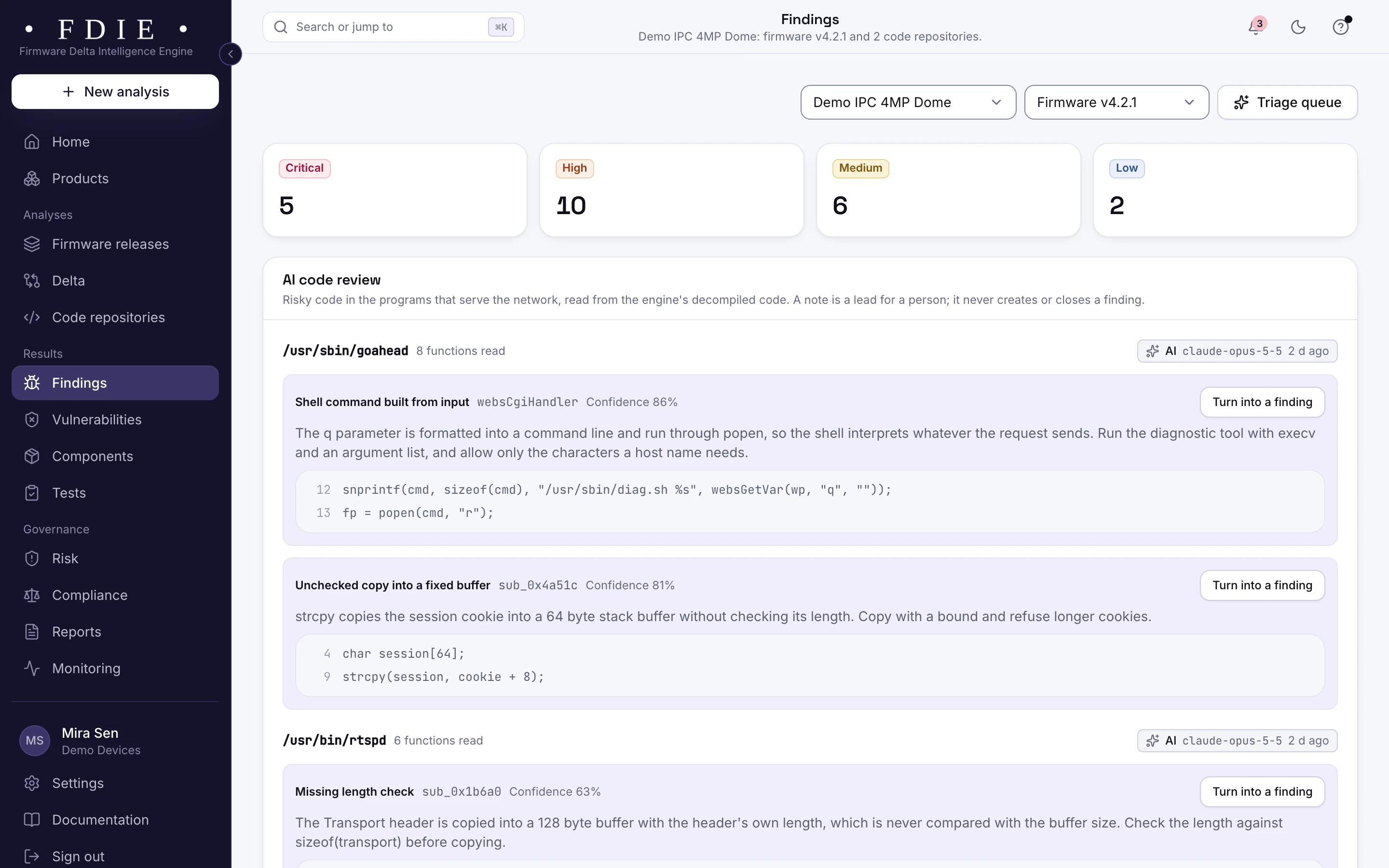The height and width of the screenshot is (868, 1389).
Task: Click the Settings gear icon
Action: click(32, 784)
